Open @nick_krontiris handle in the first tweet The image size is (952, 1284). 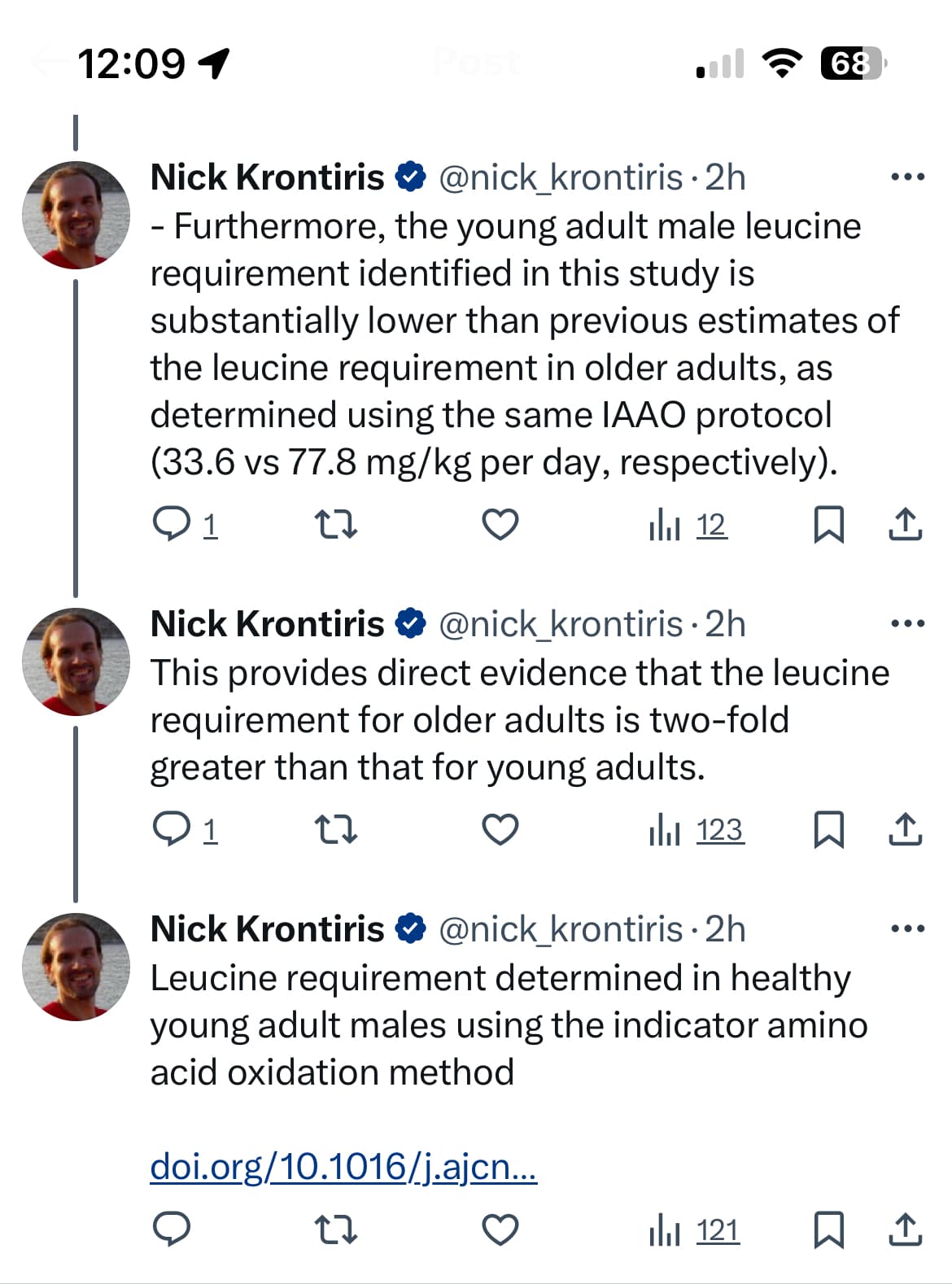point(561,177)
